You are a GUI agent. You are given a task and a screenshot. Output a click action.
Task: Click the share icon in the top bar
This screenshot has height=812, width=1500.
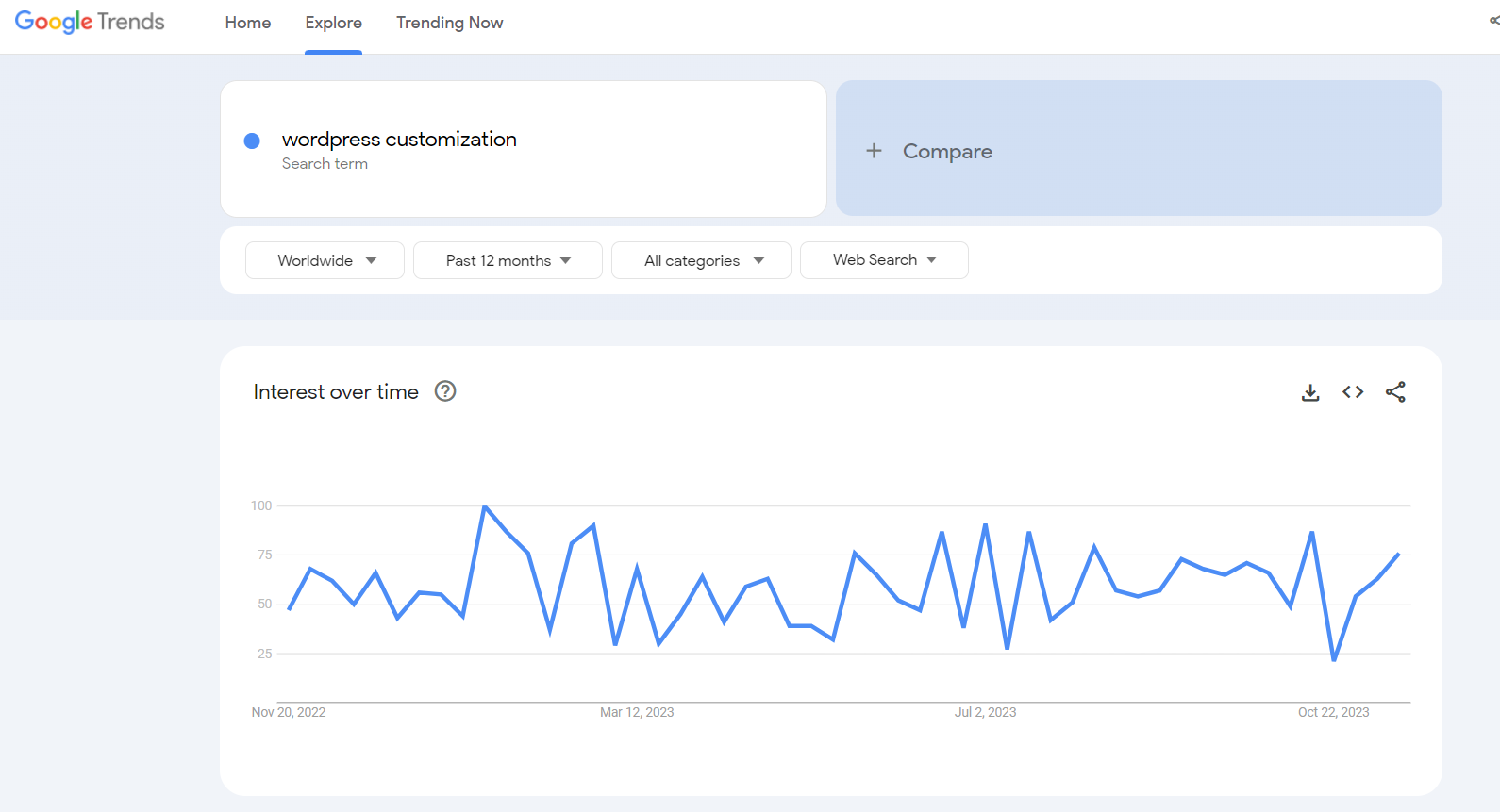[1494, 21]
